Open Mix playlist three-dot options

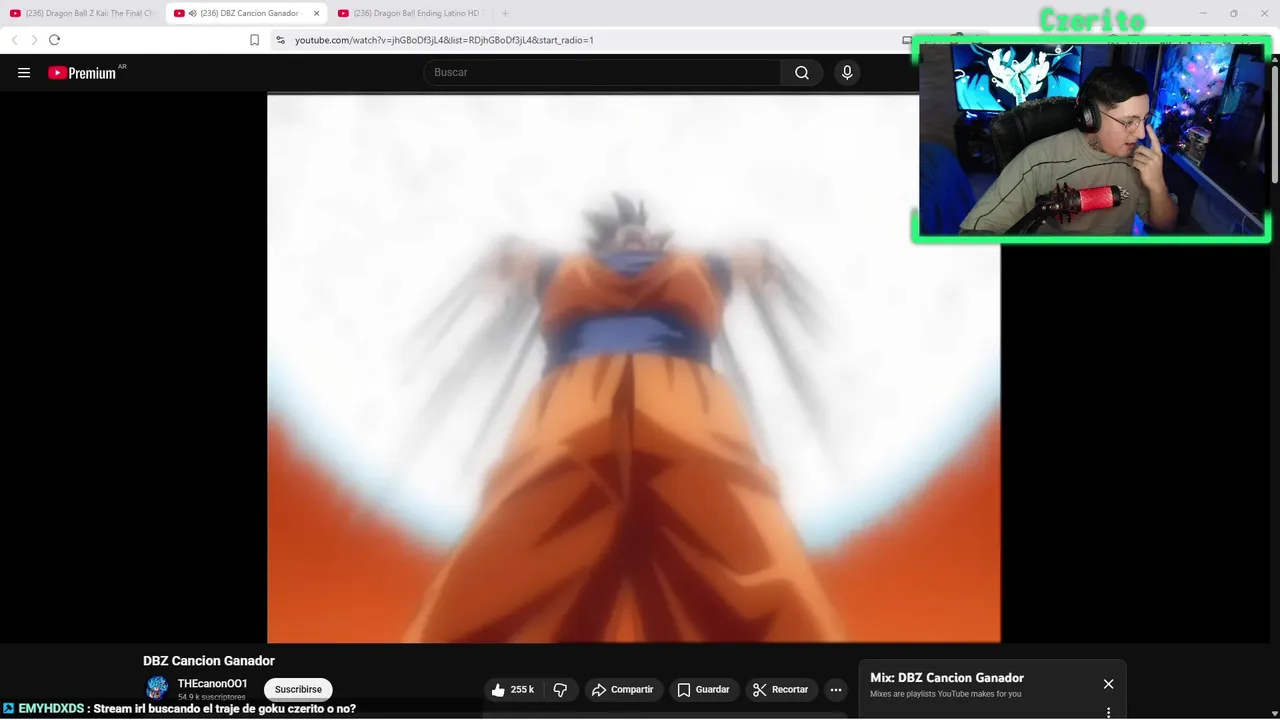[1108, 713]
